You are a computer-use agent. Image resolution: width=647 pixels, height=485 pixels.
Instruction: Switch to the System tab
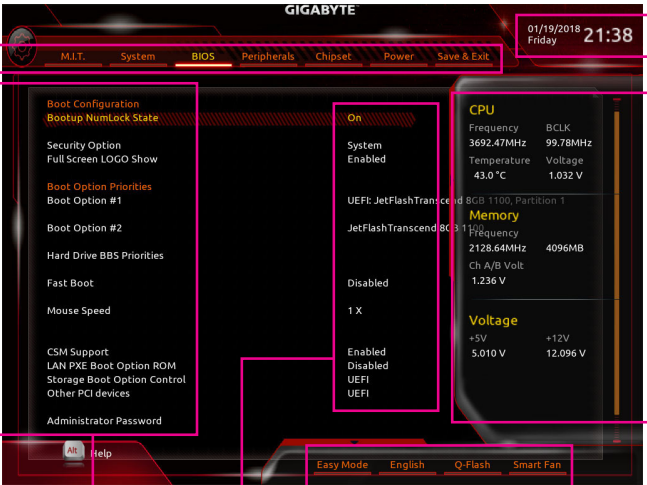pos(138,57)
